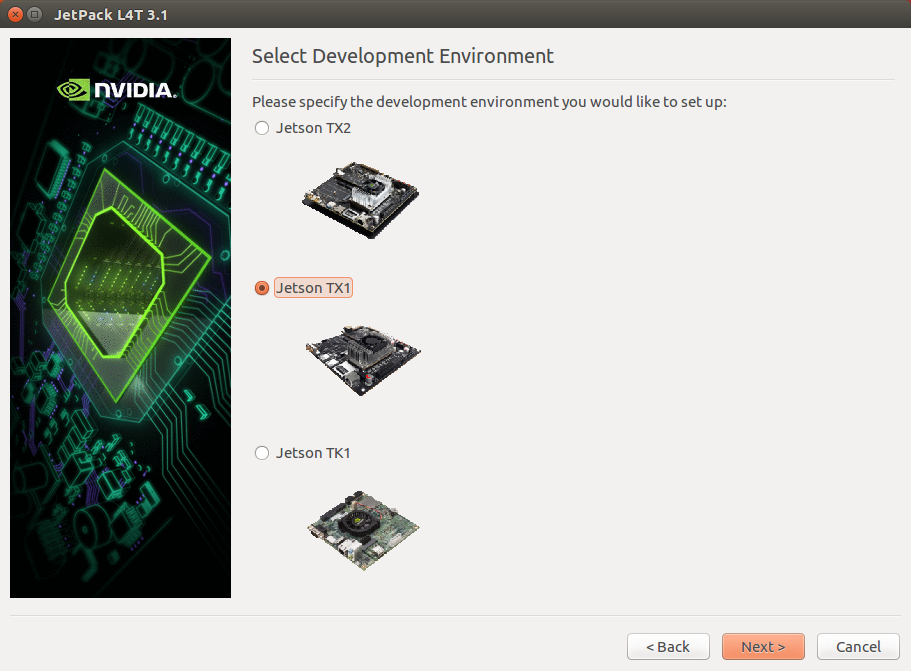This screenshot has height=671, width=911.
Task: Close the JetPack installer window
Action: pos(15,14)
